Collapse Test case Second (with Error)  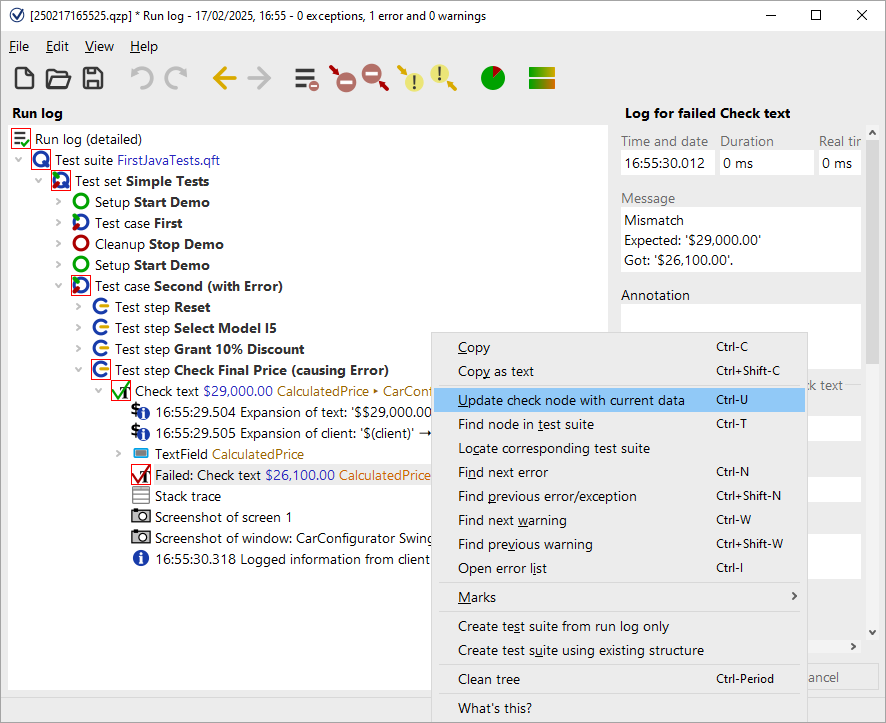click(58, 286)
